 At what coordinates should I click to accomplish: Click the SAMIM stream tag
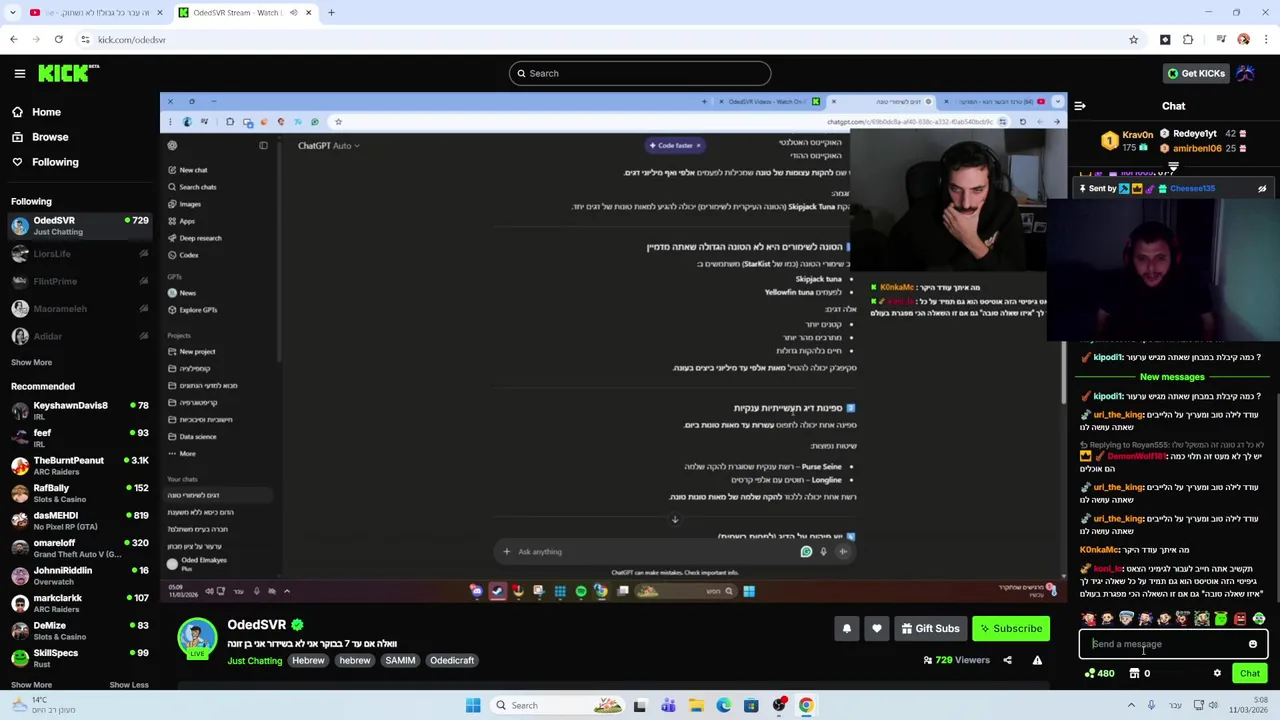click(x=400, y=661)
